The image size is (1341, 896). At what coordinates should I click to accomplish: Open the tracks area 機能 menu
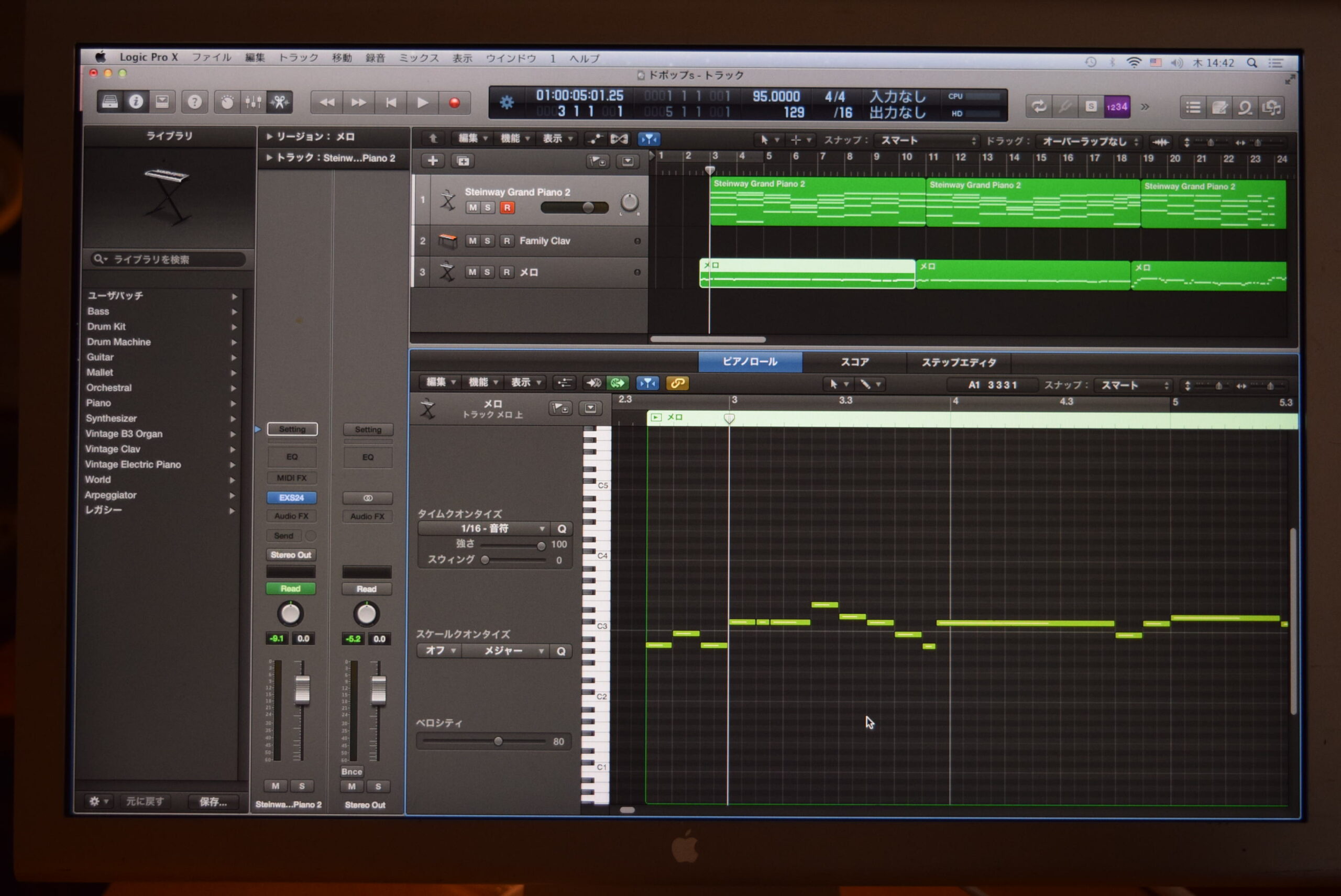[x=514, y=138]
